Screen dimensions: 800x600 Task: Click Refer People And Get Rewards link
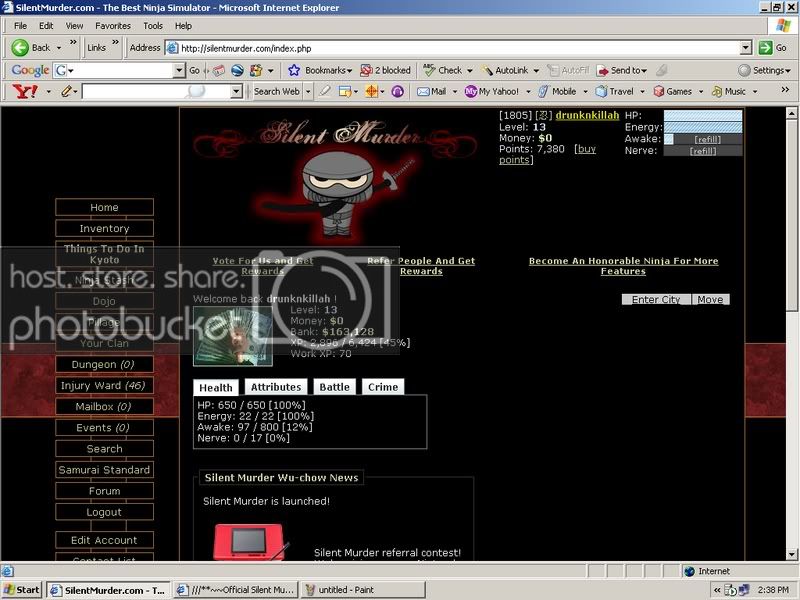point(421,266)
